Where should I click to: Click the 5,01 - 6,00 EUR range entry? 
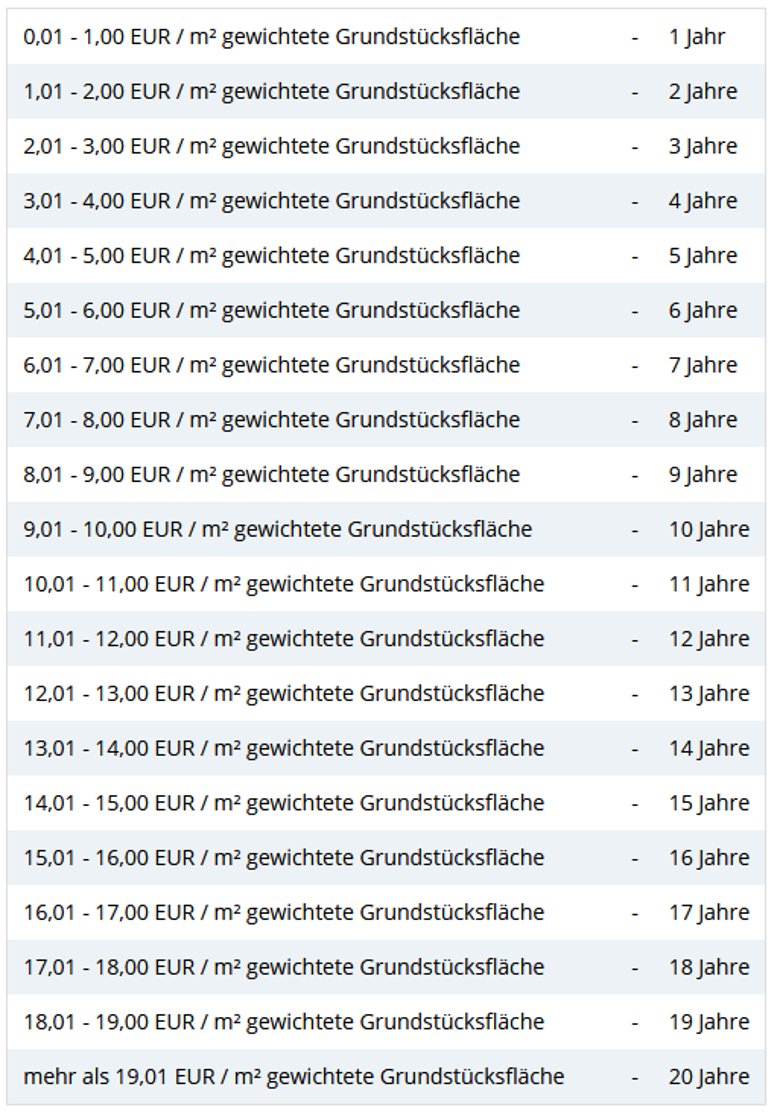pos(271,310)
